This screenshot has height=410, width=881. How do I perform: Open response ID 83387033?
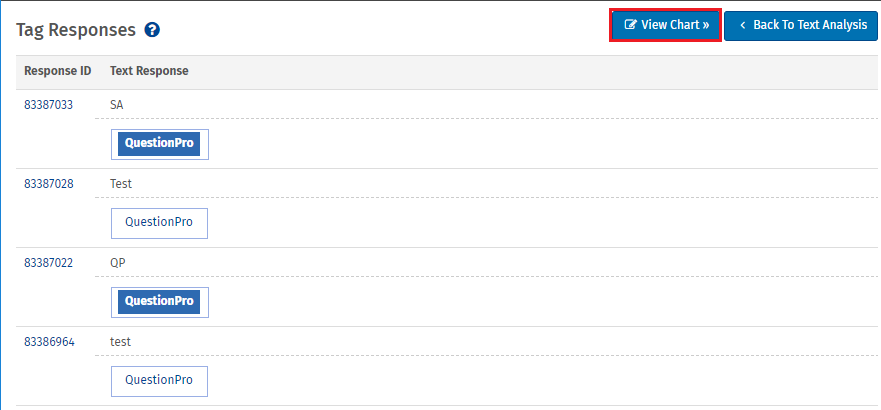tap(49, 105)
